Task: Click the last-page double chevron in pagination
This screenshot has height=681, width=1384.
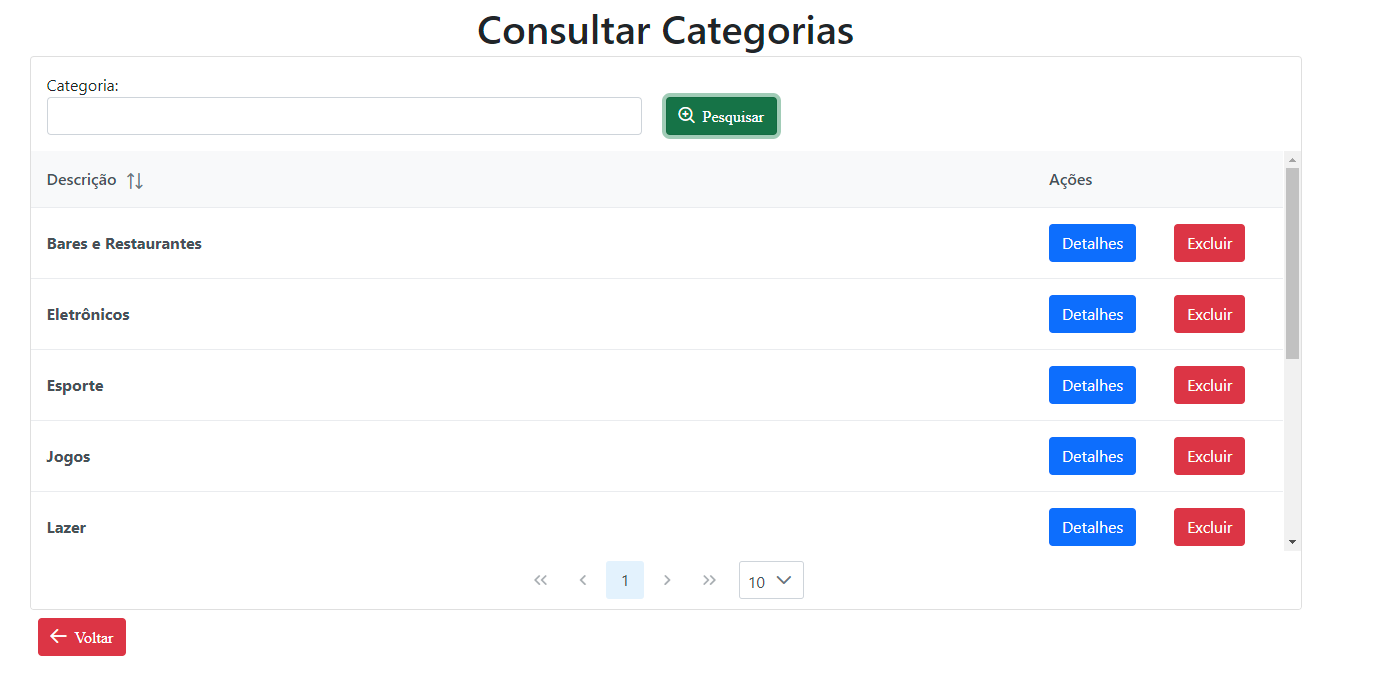Action: tap(709, 580)
